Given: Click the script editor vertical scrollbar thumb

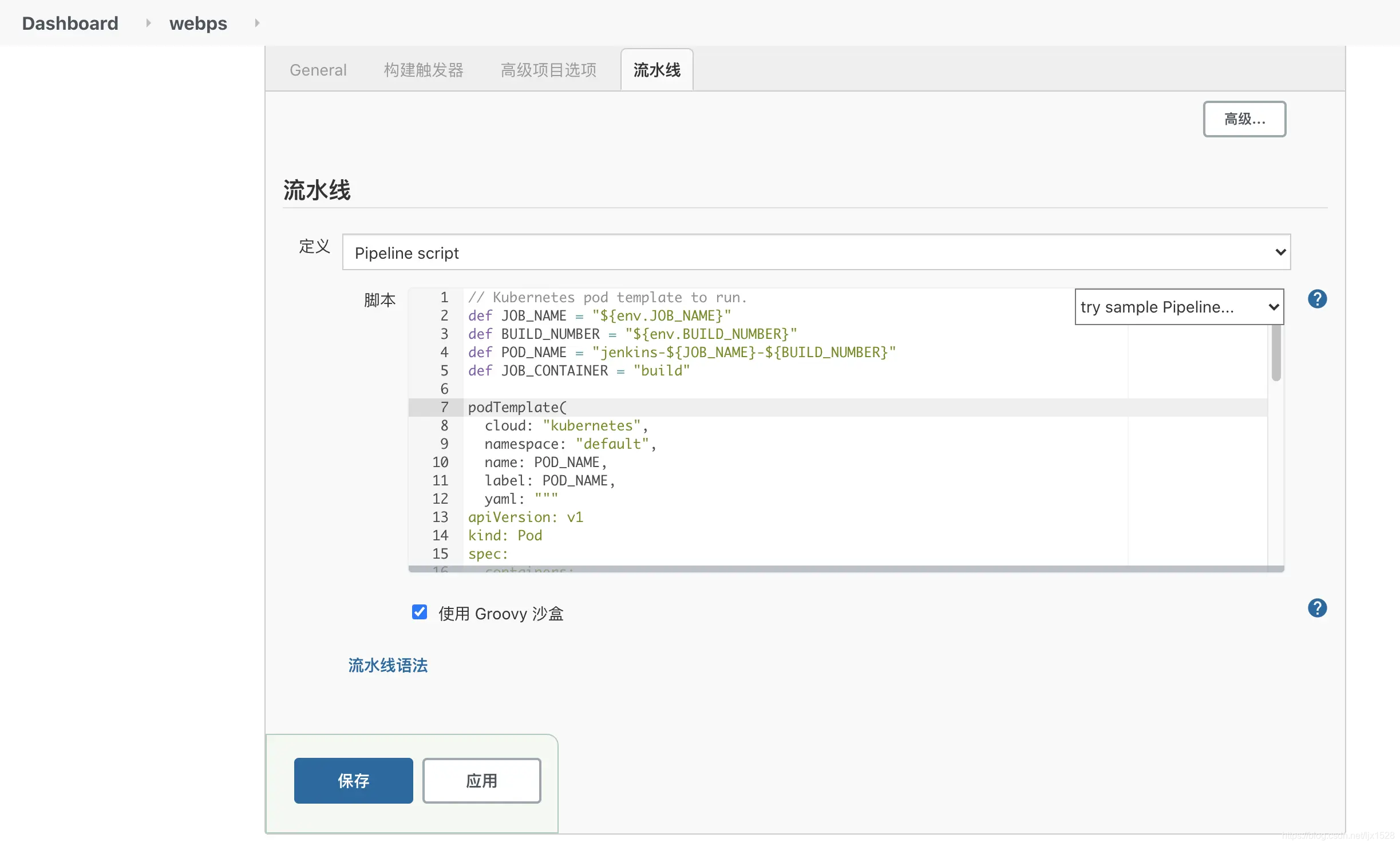Looking at the screenshot, I should pyautogui.click(x=1276, y=352).
